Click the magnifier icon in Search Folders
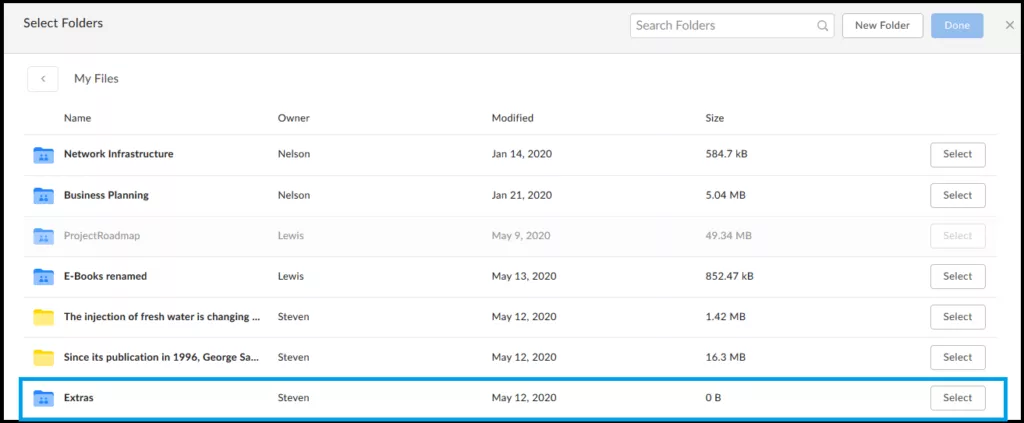1024x423 pixels. pos(823,26)
